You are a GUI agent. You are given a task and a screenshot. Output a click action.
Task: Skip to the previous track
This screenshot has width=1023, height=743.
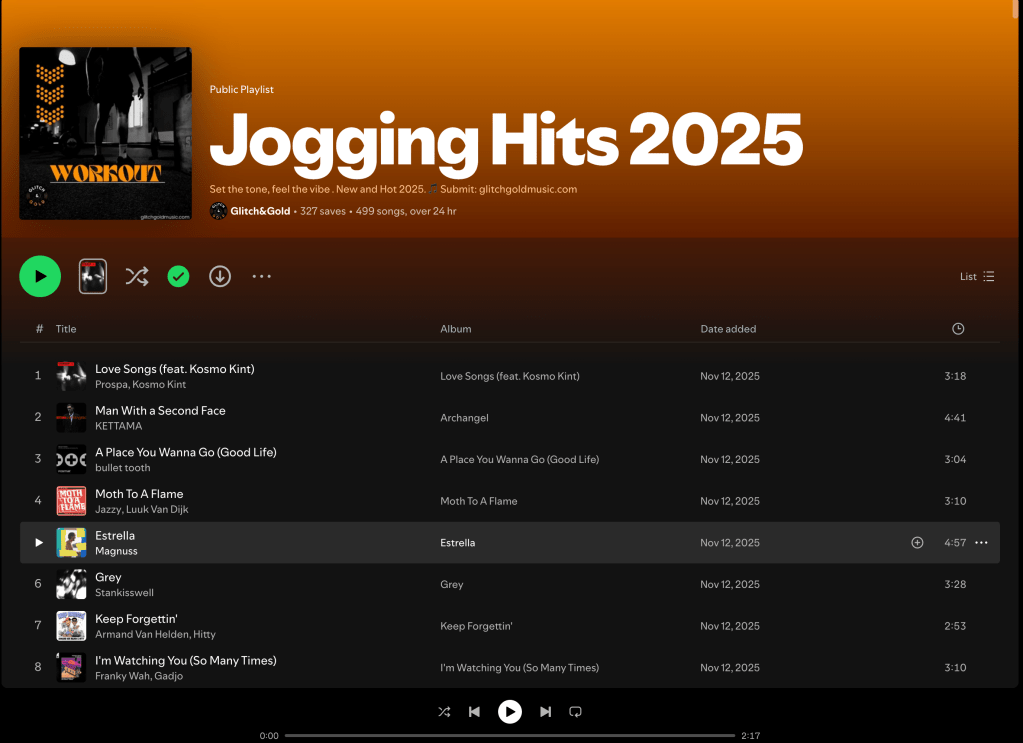pyautogui.click(x=474, y=712)
